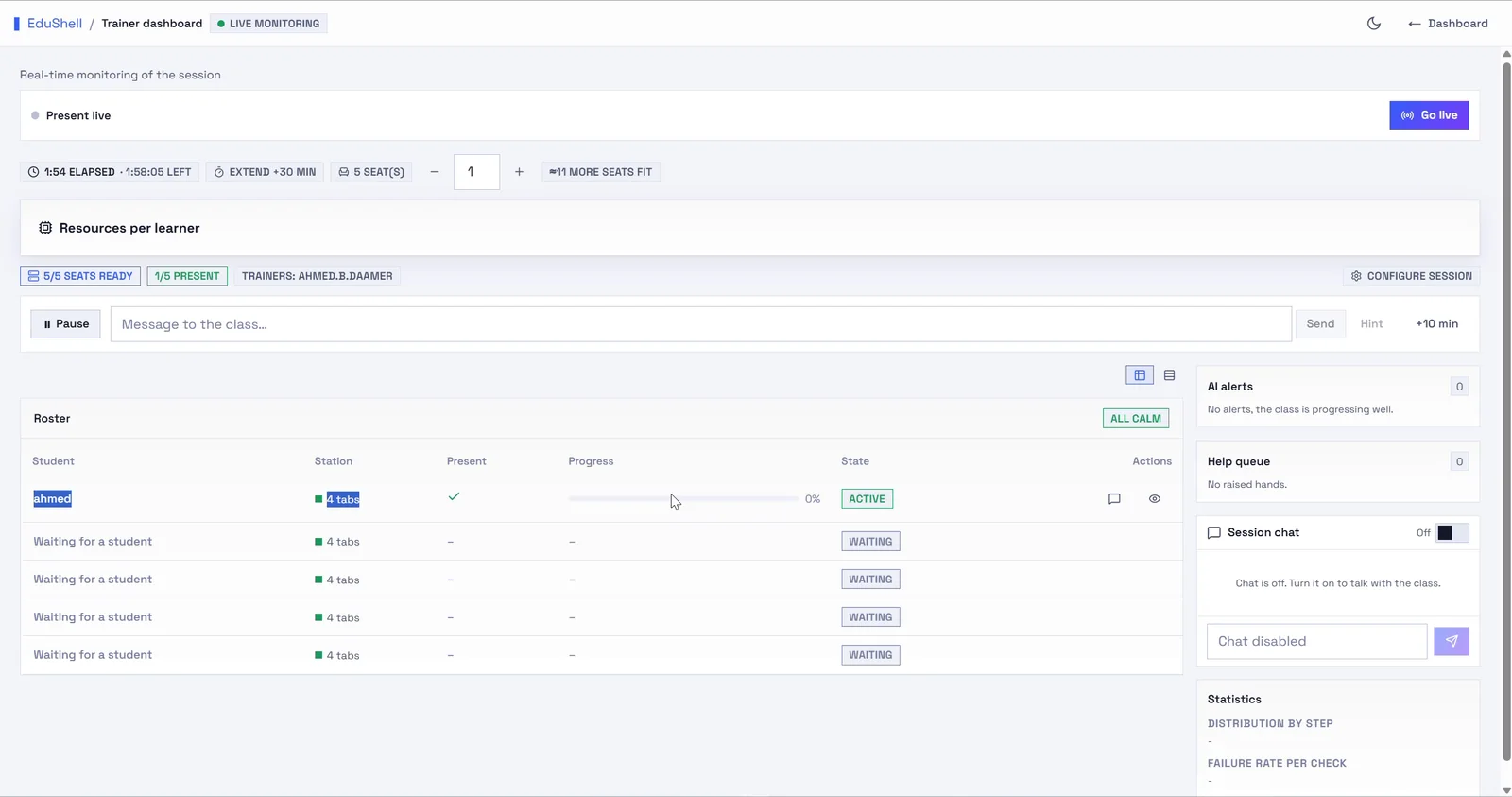The height and width of the screenshot is (797, 1512).
Task: Click the seat count number field
Action: click(x=476, y=172)
